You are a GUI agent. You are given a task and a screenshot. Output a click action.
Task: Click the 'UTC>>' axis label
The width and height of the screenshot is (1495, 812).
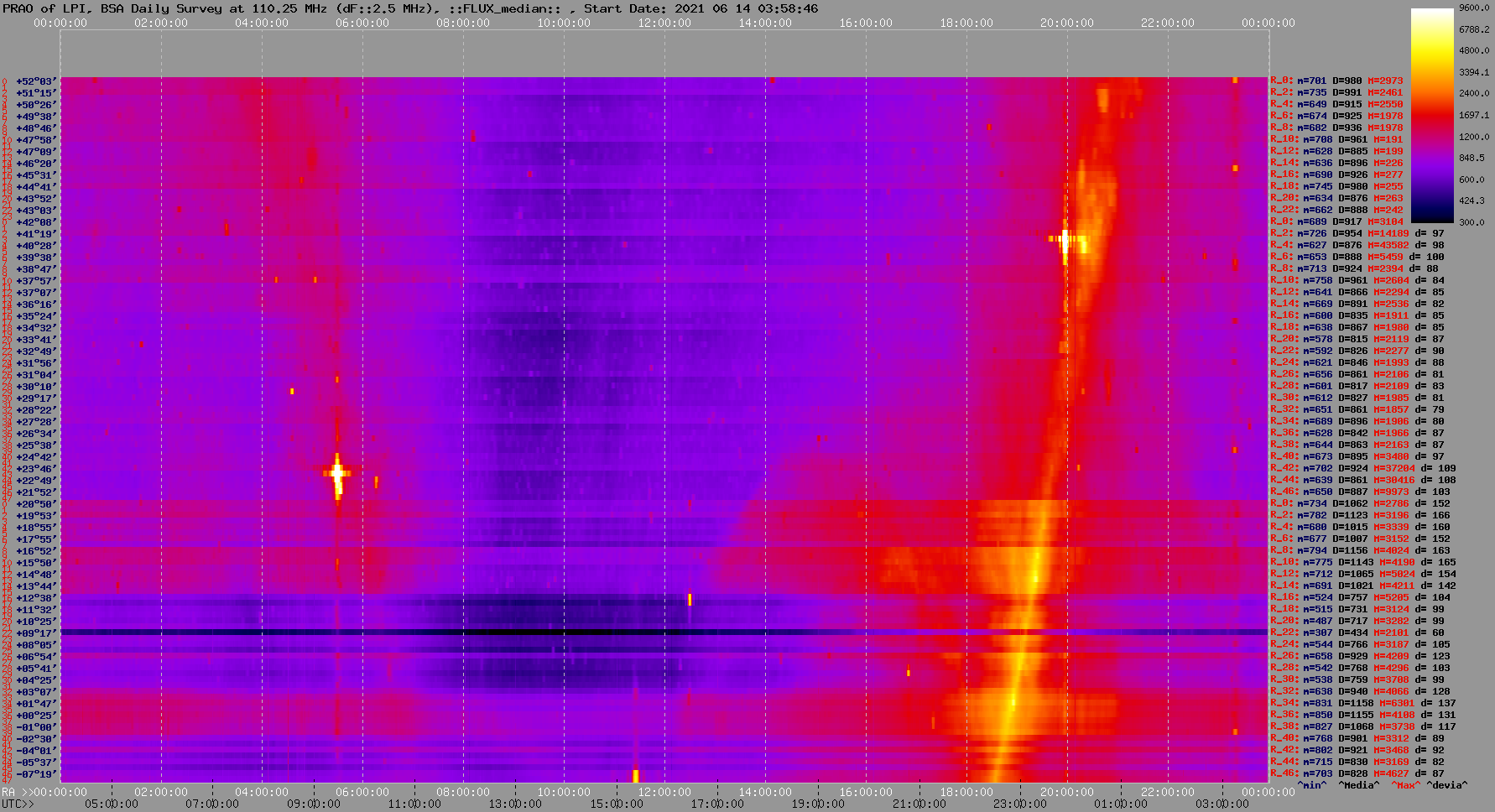tap(18, 804)
